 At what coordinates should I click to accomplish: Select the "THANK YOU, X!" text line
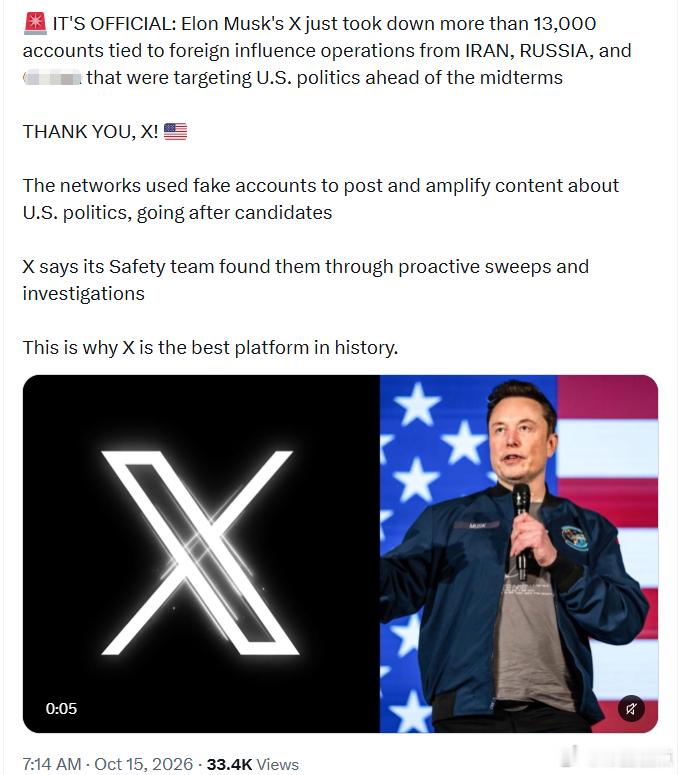coord(90,132)
